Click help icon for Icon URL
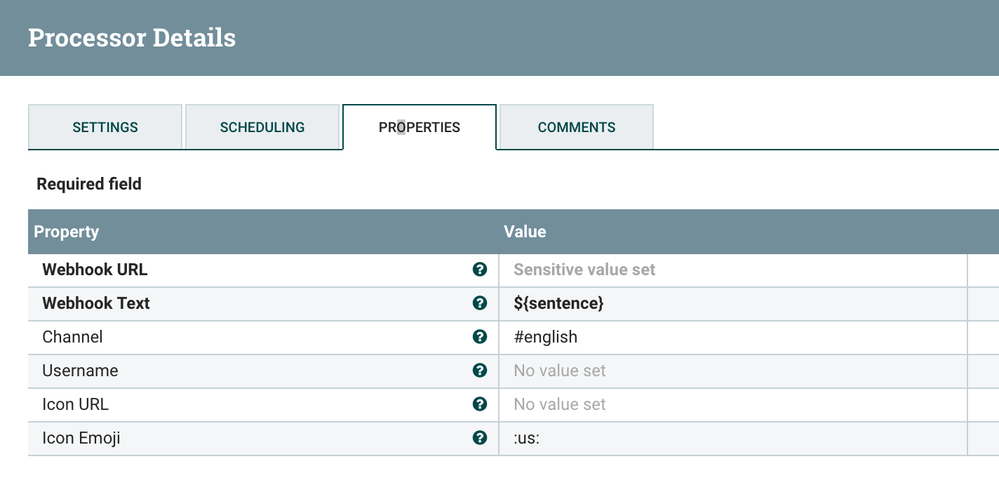Image resolution: width=999 pixels, height=502 pixels. coord(480,404)
